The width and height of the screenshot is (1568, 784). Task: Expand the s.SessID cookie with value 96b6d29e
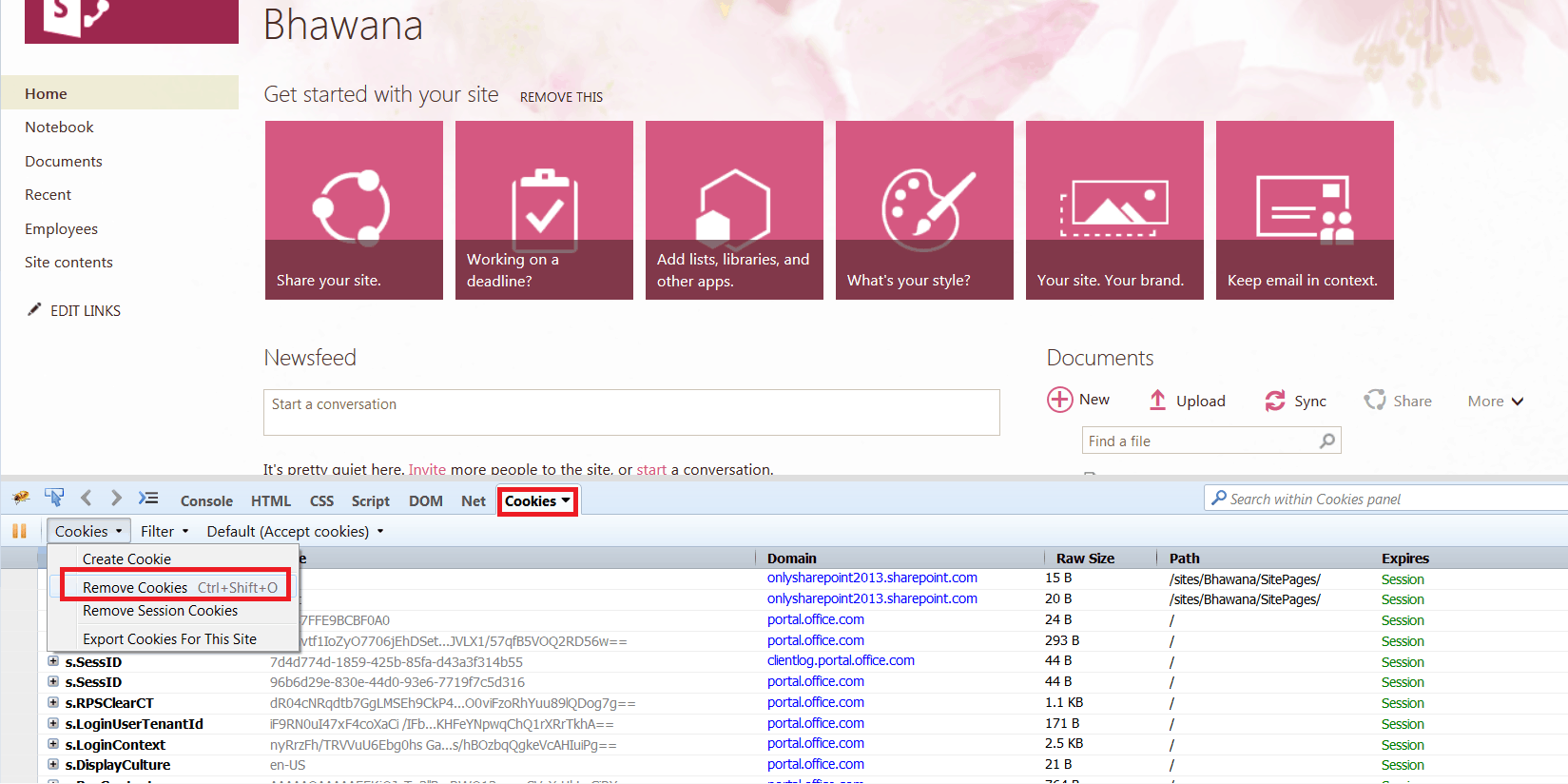tap(53, 681)
